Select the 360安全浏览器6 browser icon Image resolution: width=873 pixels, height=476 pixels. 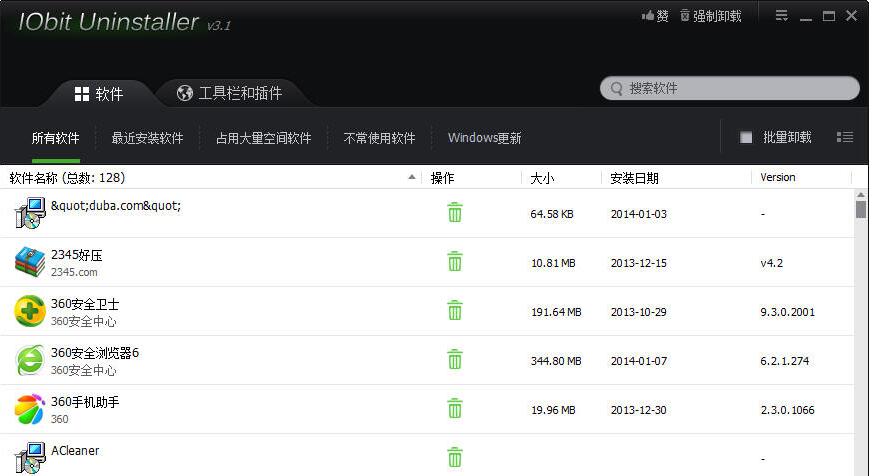30,360
